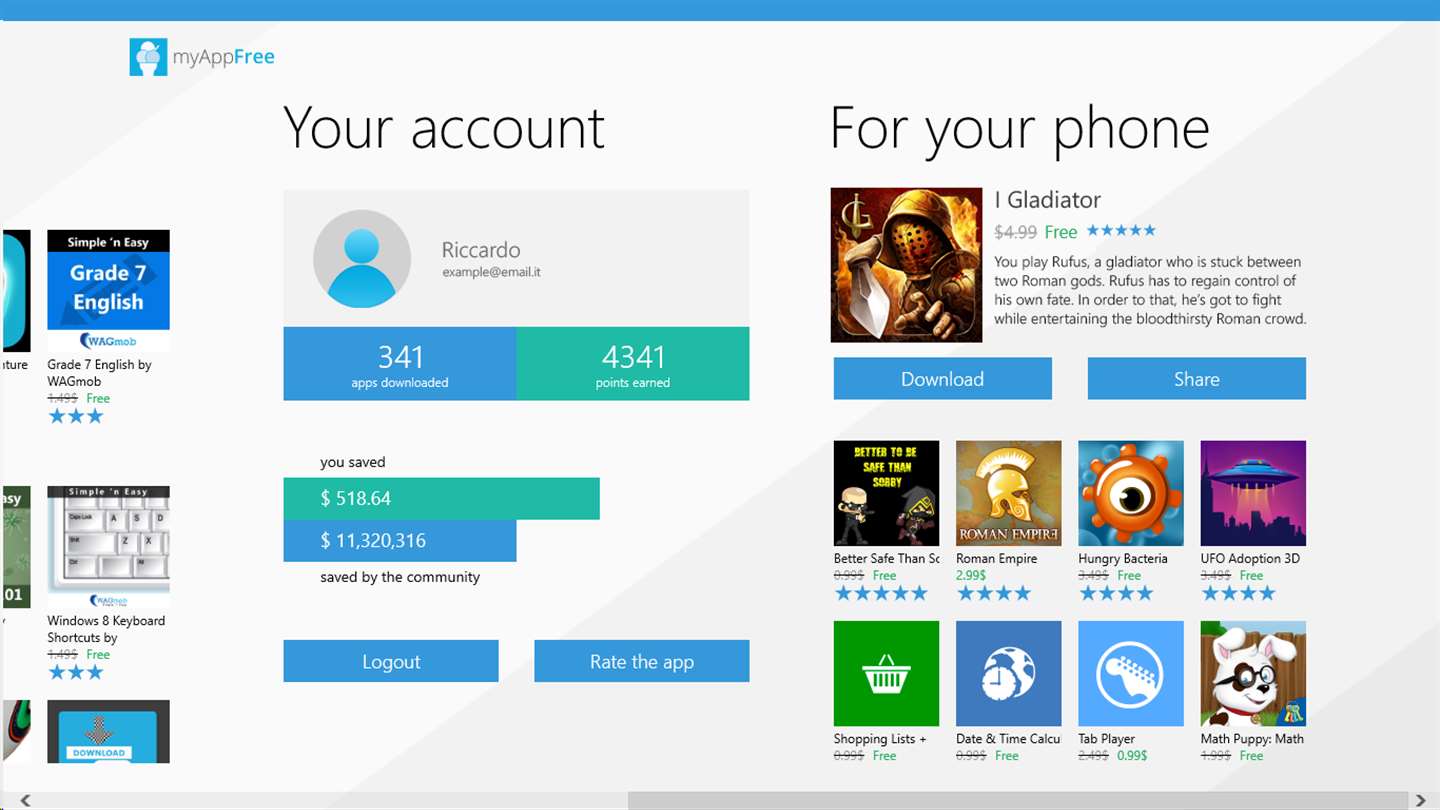Open the Grade 7 English app tile
This screenshot has height=810, width=1440.
coord(108,290)
